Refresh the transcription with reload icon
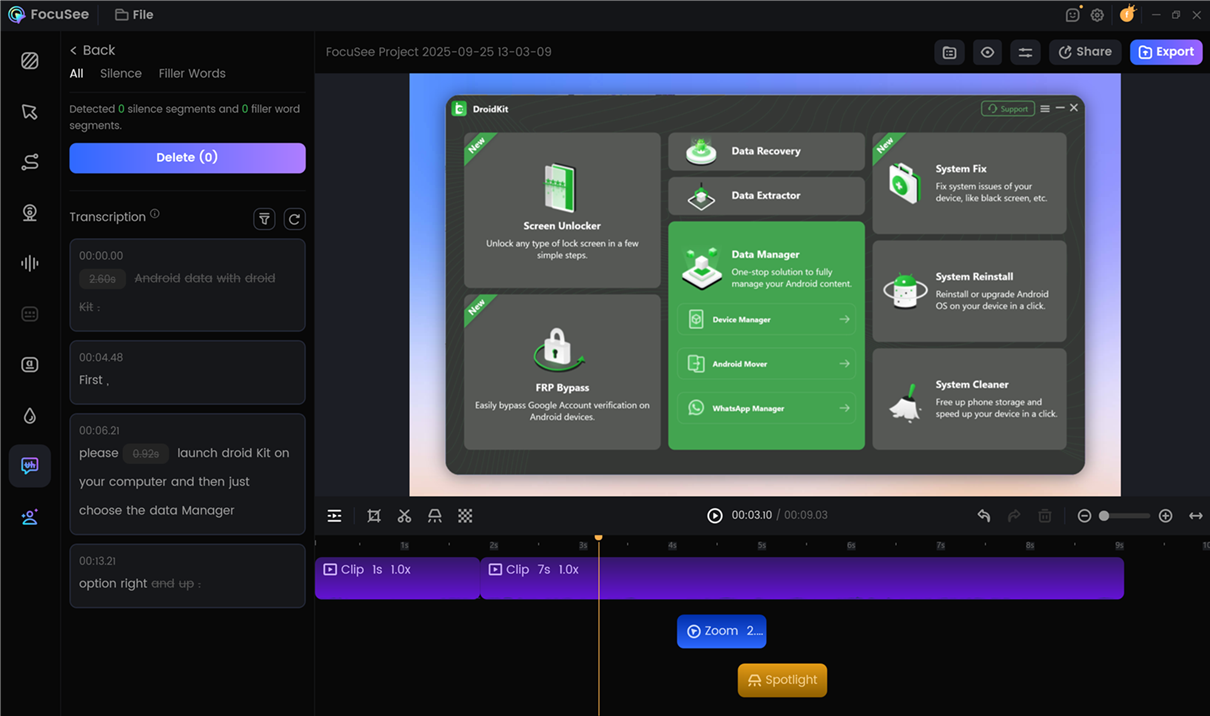 [x=294, y=219]
